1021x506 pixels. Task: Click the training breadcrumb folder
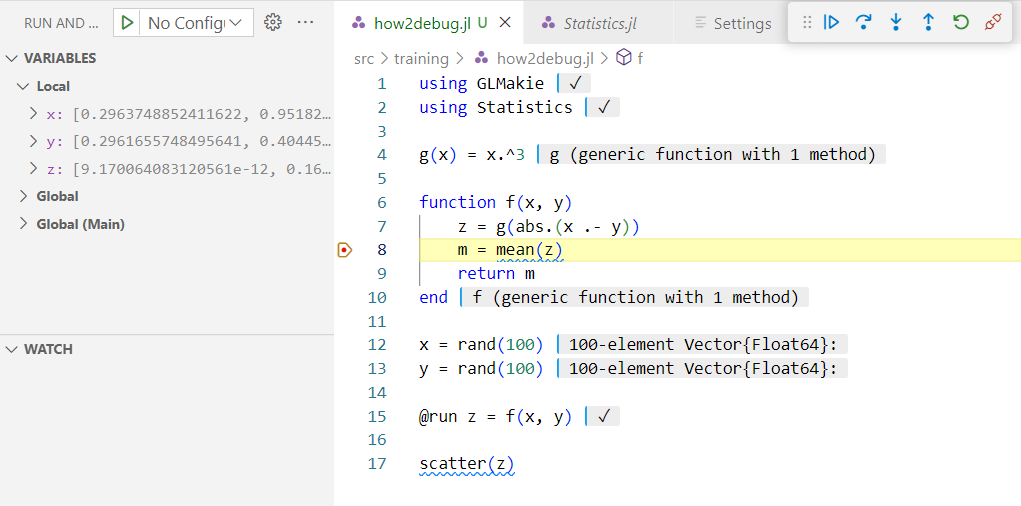421,59
